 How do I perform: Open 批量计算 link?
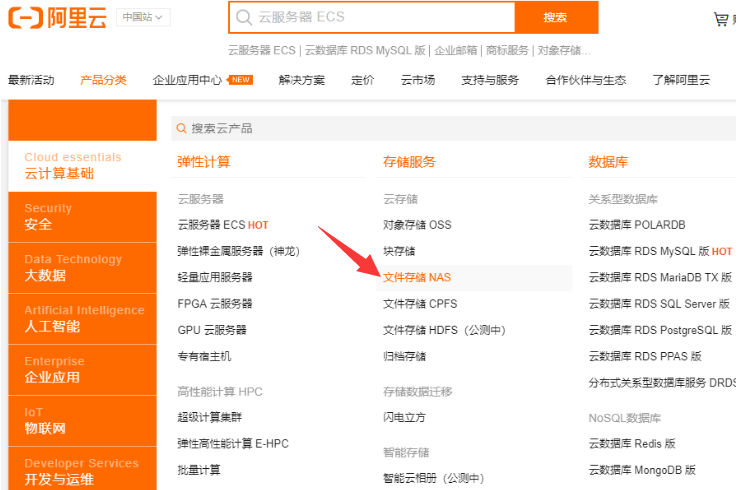tap(199, 470)
